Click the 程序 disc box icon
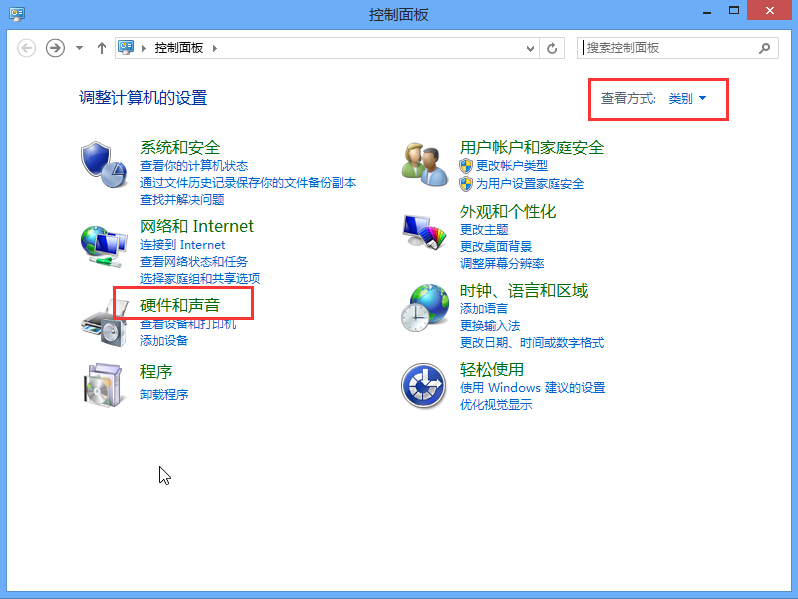Screen dimensions: 798x599 (103, 384)
